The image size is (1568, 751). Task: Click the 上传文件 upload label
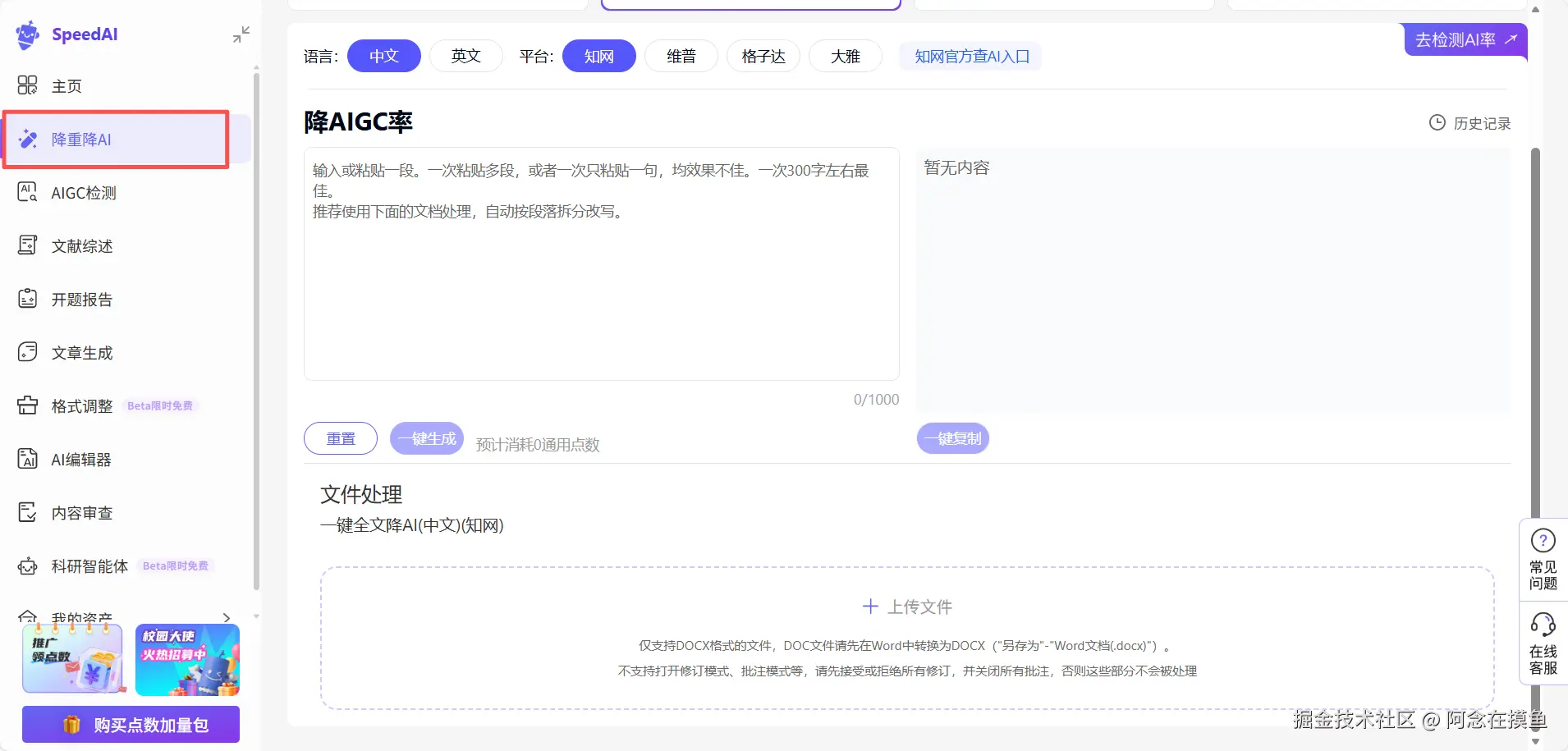point(920,607)
